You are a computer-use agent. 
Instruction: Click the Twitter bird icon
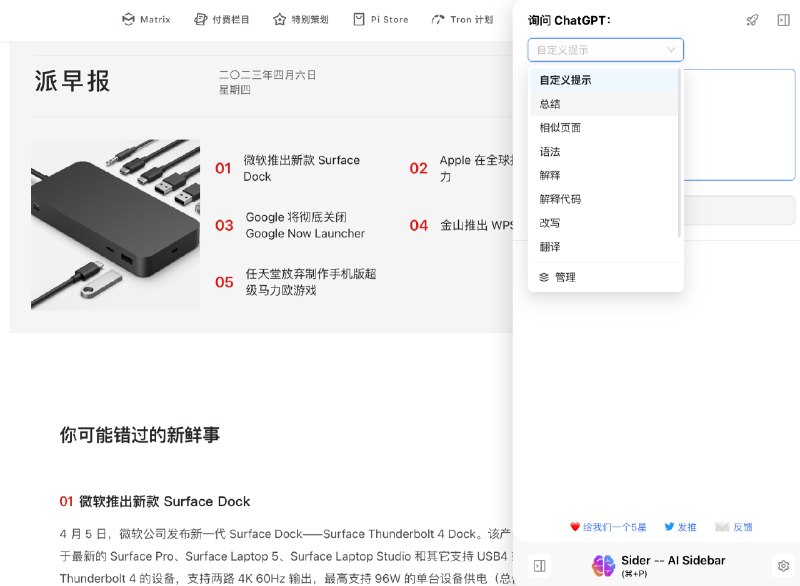669,527
